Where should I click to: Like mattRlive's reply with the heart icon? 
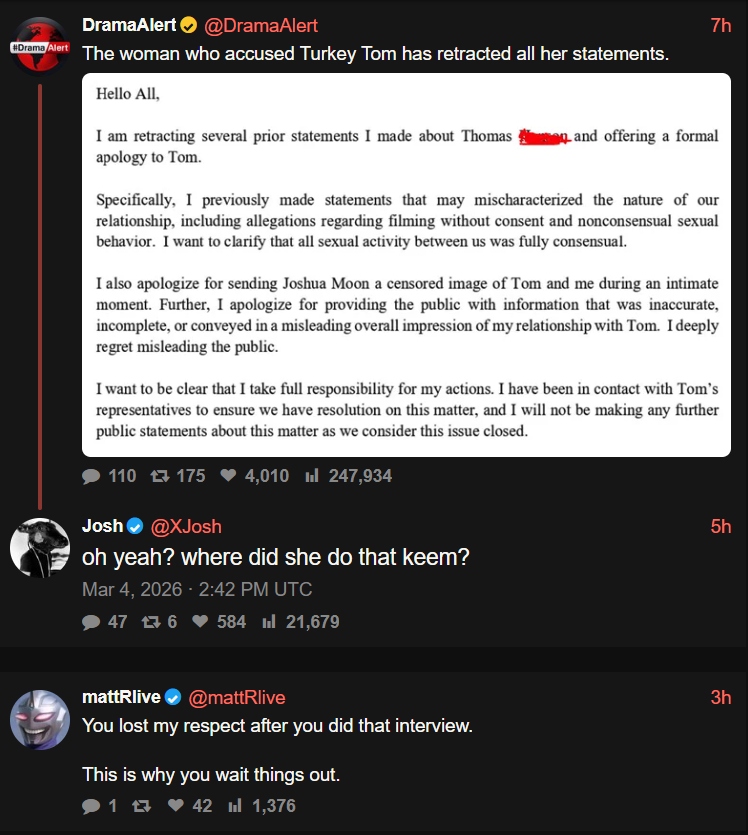pos(175,805)
